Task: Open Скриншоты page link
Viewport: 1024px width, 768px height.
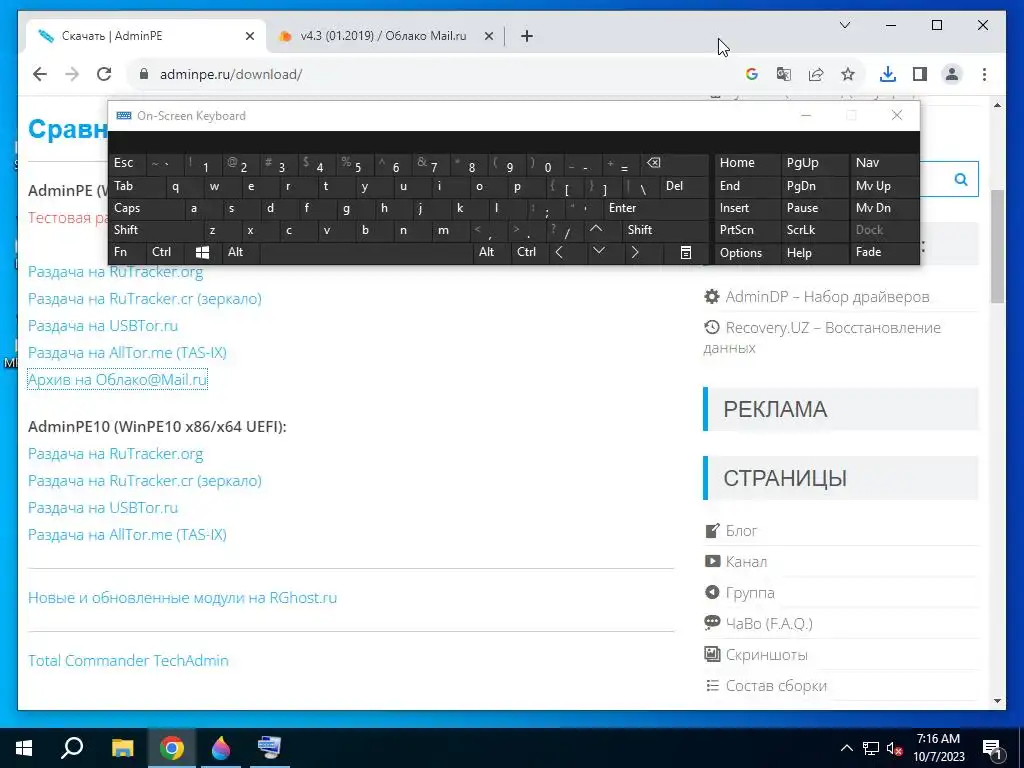Action: click(766, 654)
